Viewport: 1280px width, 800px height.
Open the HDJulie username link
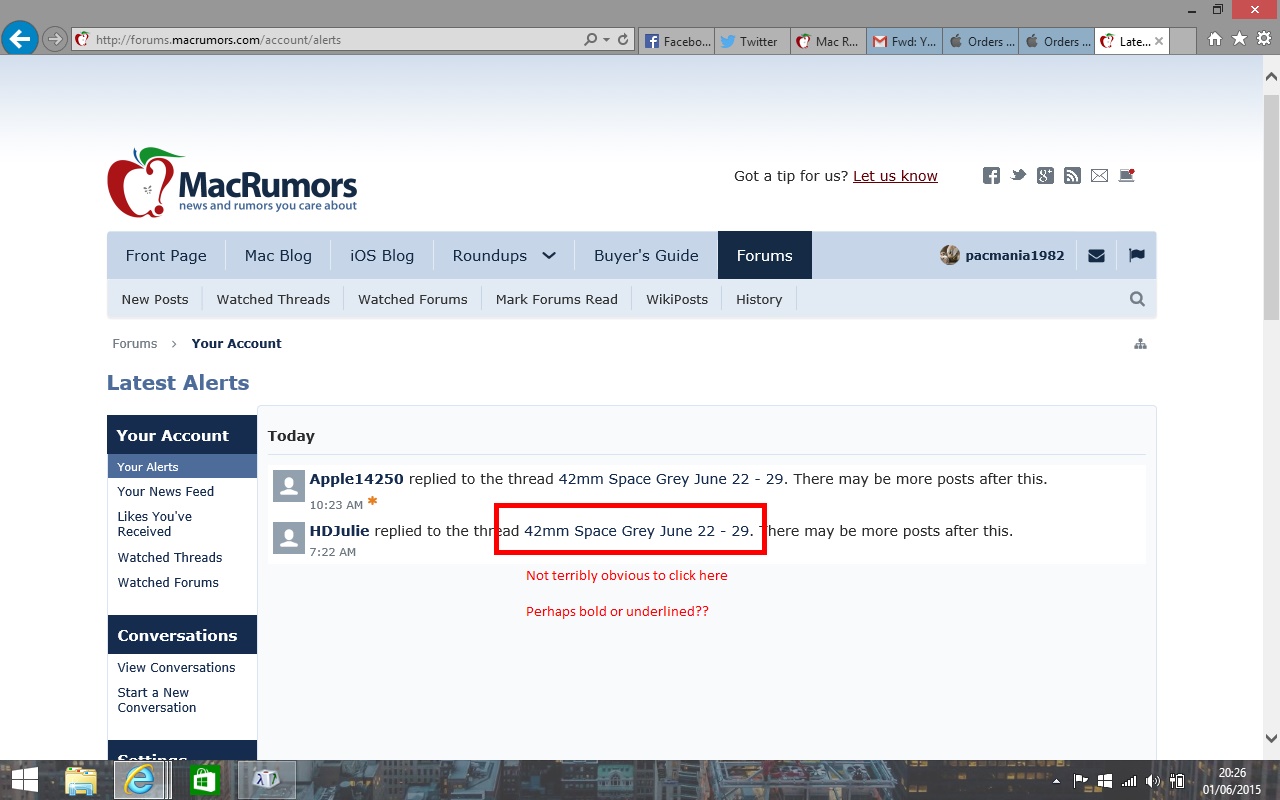click(340, 531)
